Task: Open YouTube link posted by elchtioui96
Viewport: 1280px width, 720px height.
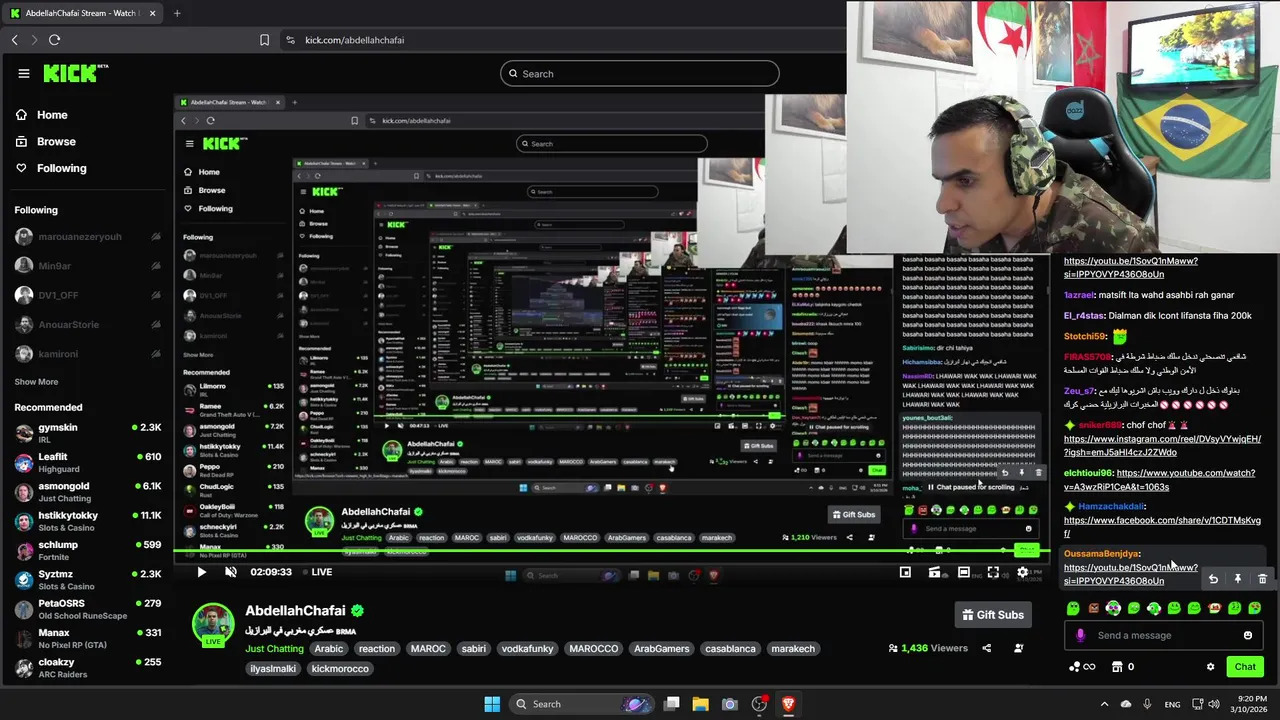Action: 1159,480
